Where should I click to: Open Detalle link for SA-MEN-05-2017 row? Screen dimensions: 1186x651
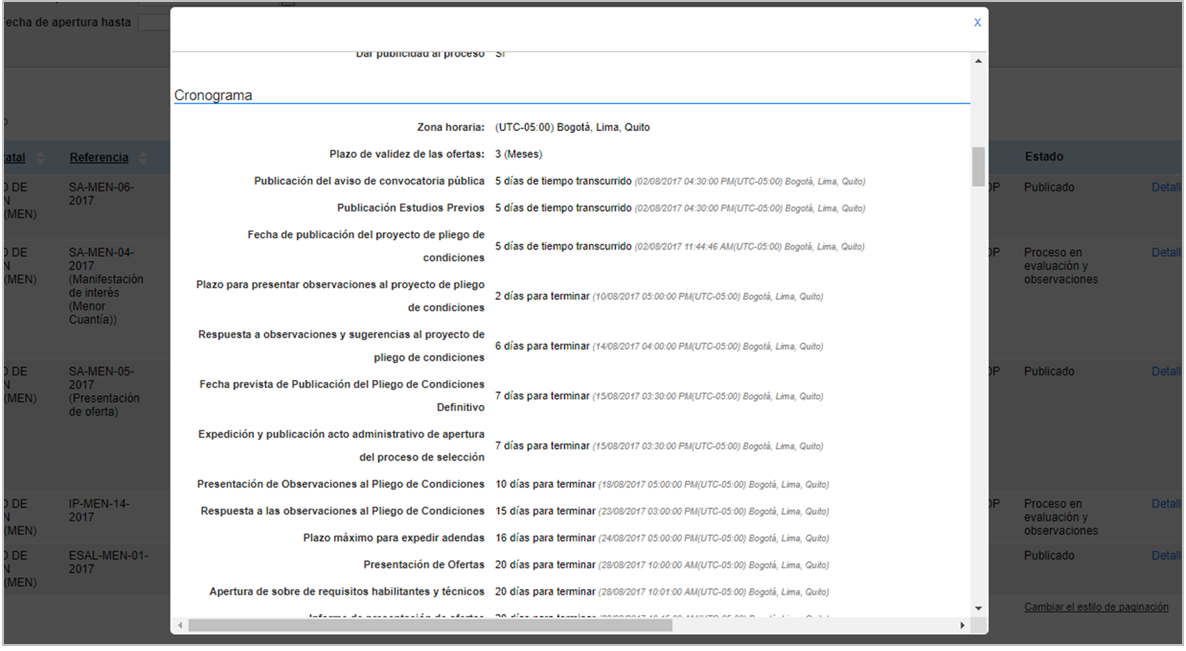pos(1166,371)
